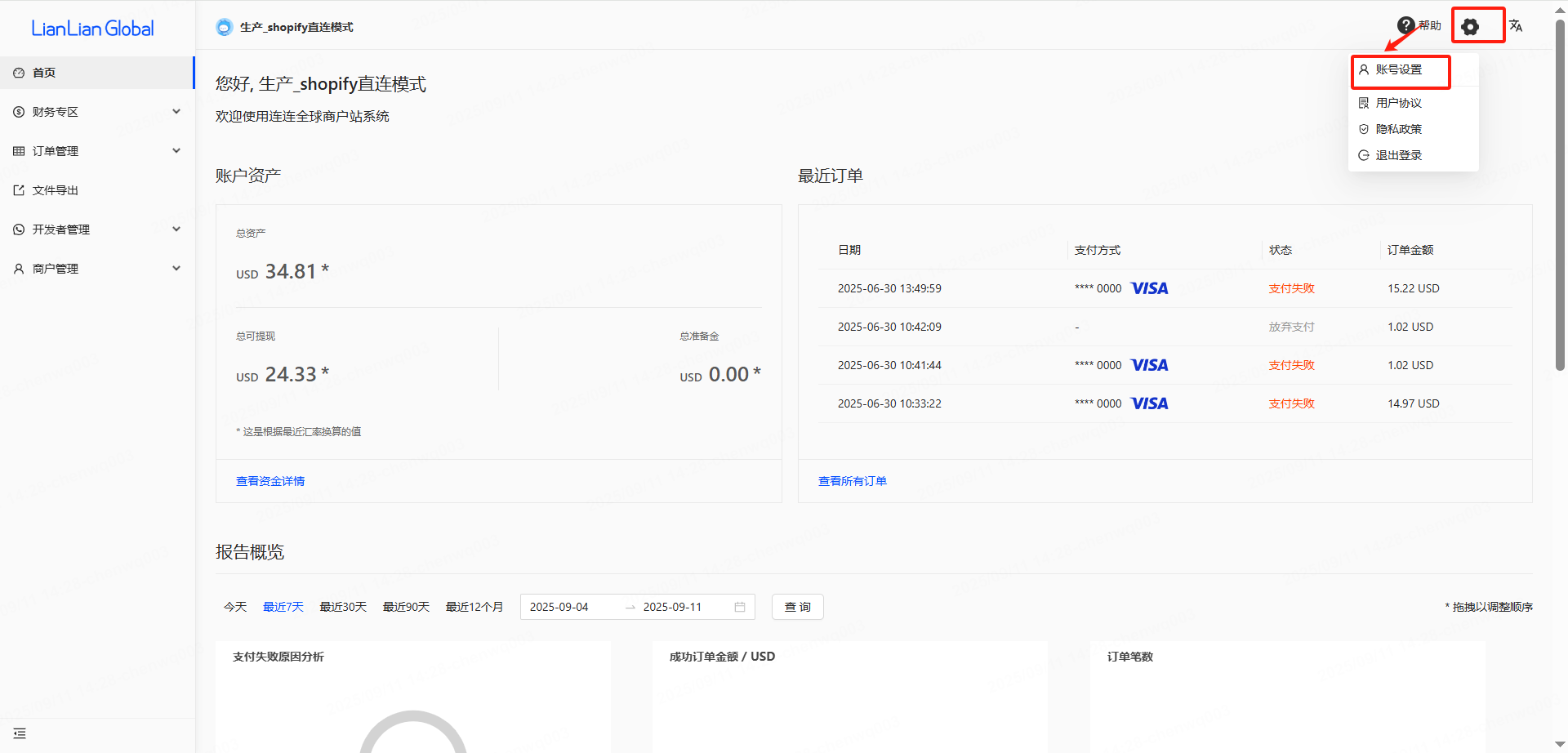Collapse sidebar using bottom-left menu icon
The height and width of the screenshot is (753, 1568).
(x=20, y=733)
